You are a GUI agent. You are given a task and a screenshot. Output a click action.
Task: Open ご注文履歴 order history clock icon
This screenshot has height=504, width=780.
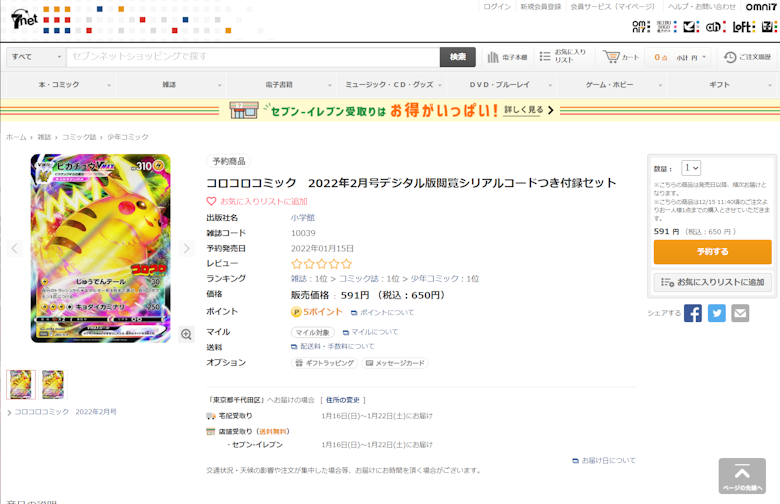point(730,57)
